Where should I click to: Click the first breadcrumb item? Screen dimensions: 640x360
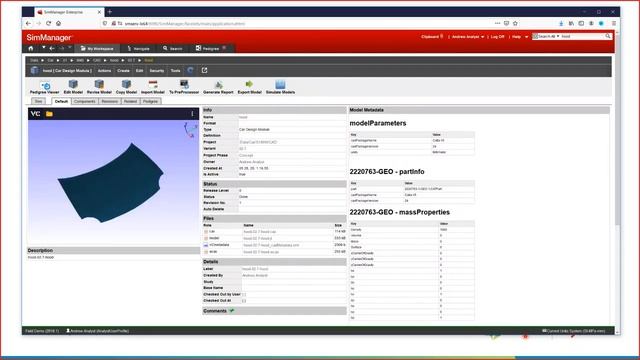(x=34, y=60)
